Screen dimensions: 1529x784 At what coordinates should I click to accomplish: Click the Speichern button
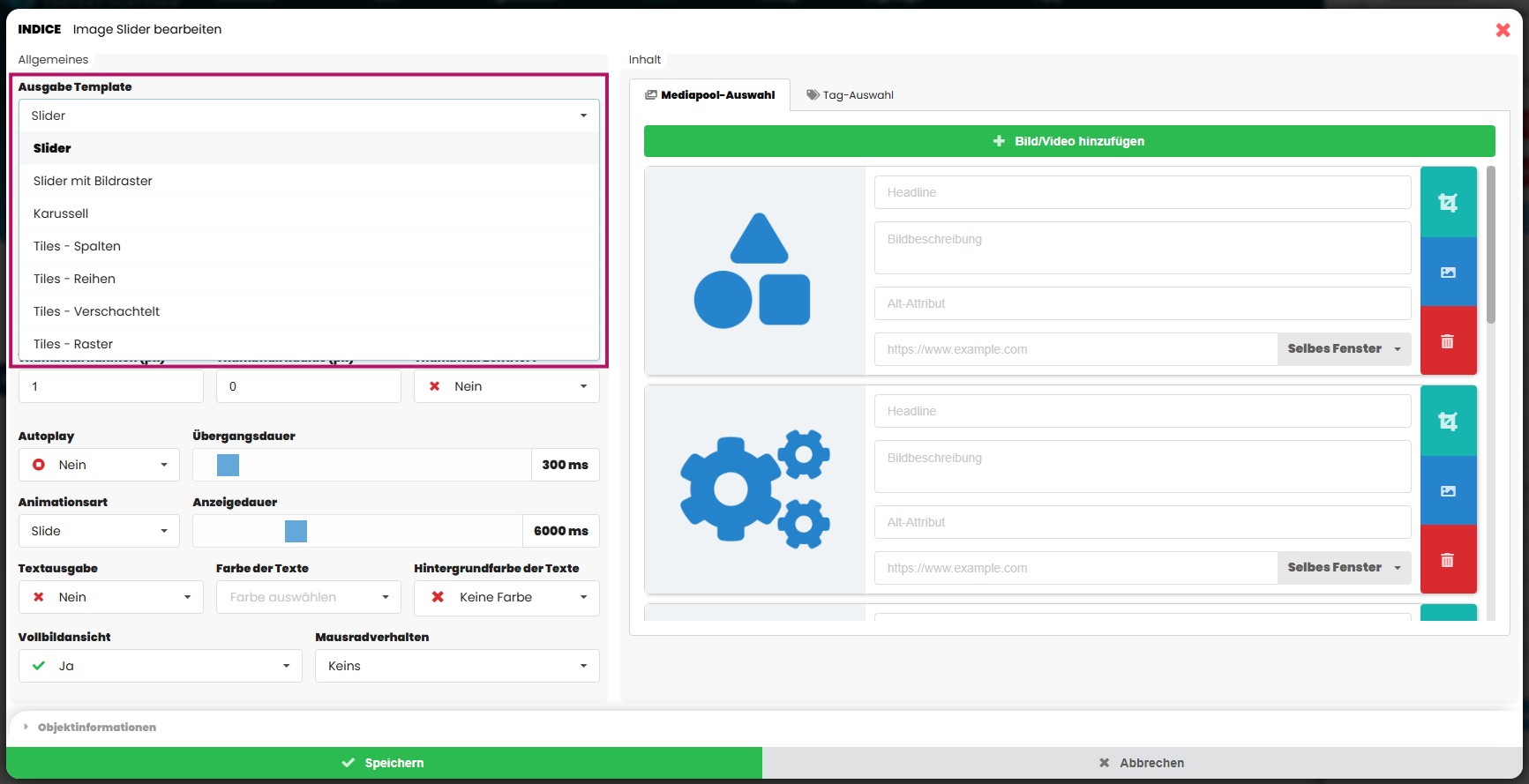(384, 763)
